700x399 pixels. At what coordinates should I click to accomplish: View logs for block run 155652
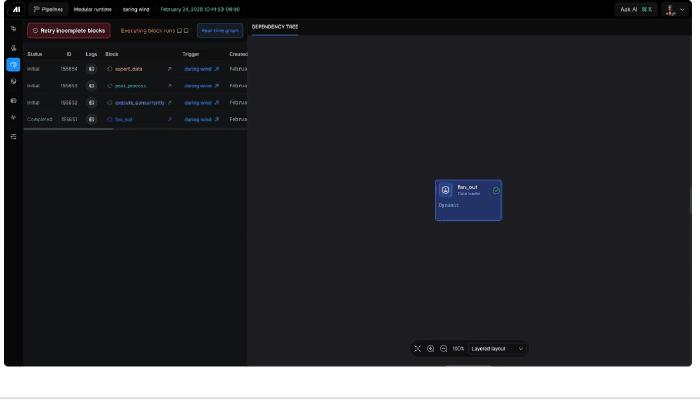(91, 103)
